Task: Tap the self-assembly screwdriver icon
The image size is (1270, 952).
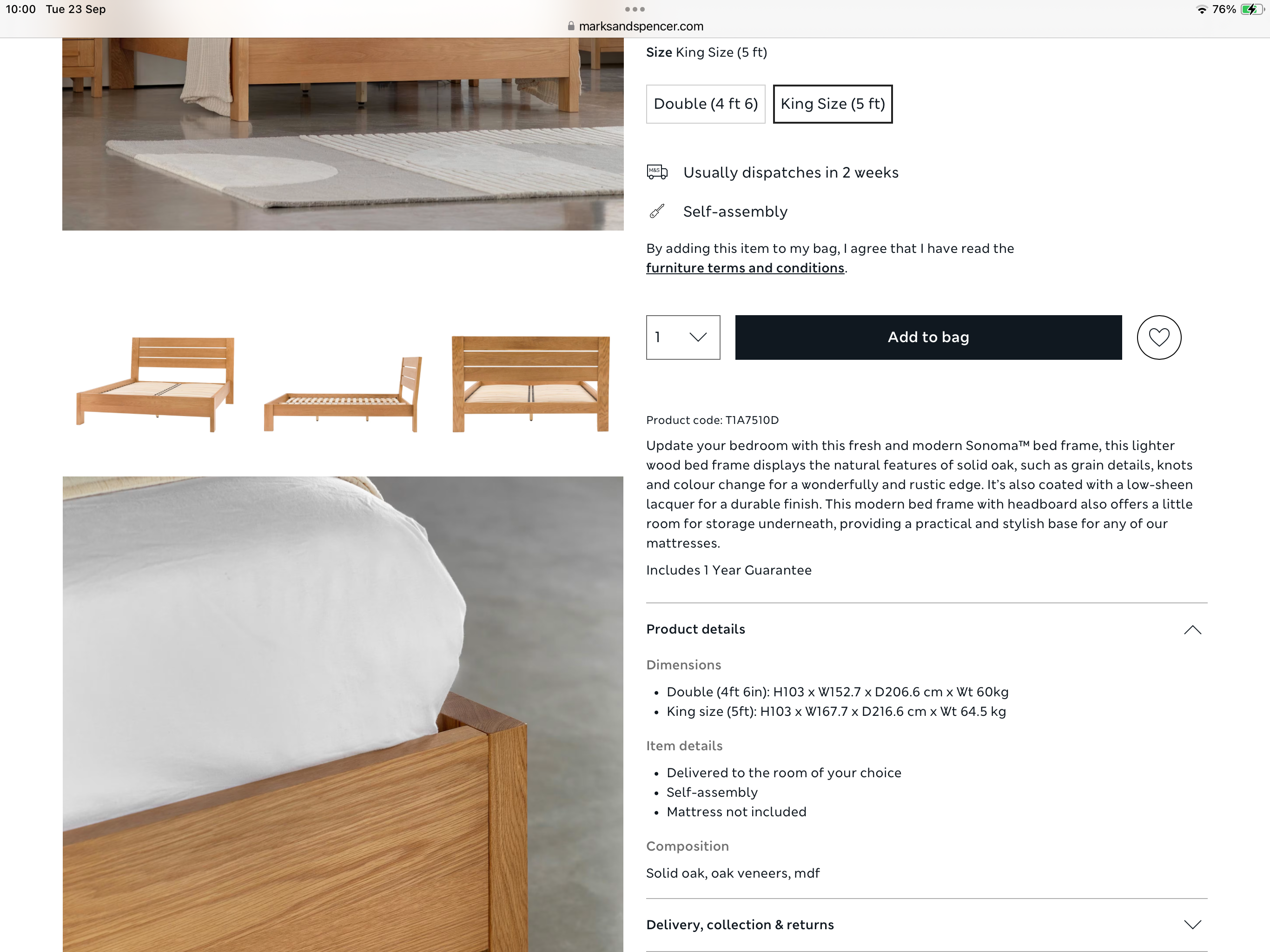Action: click(x=657, y=212)
